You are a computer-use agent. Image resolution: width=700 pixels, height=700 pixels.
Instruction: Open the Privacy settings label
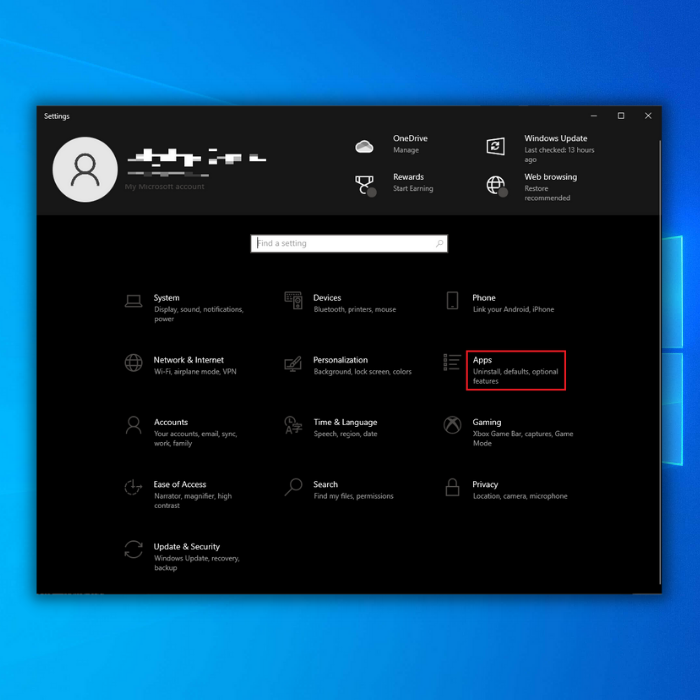tap(485, 484)
